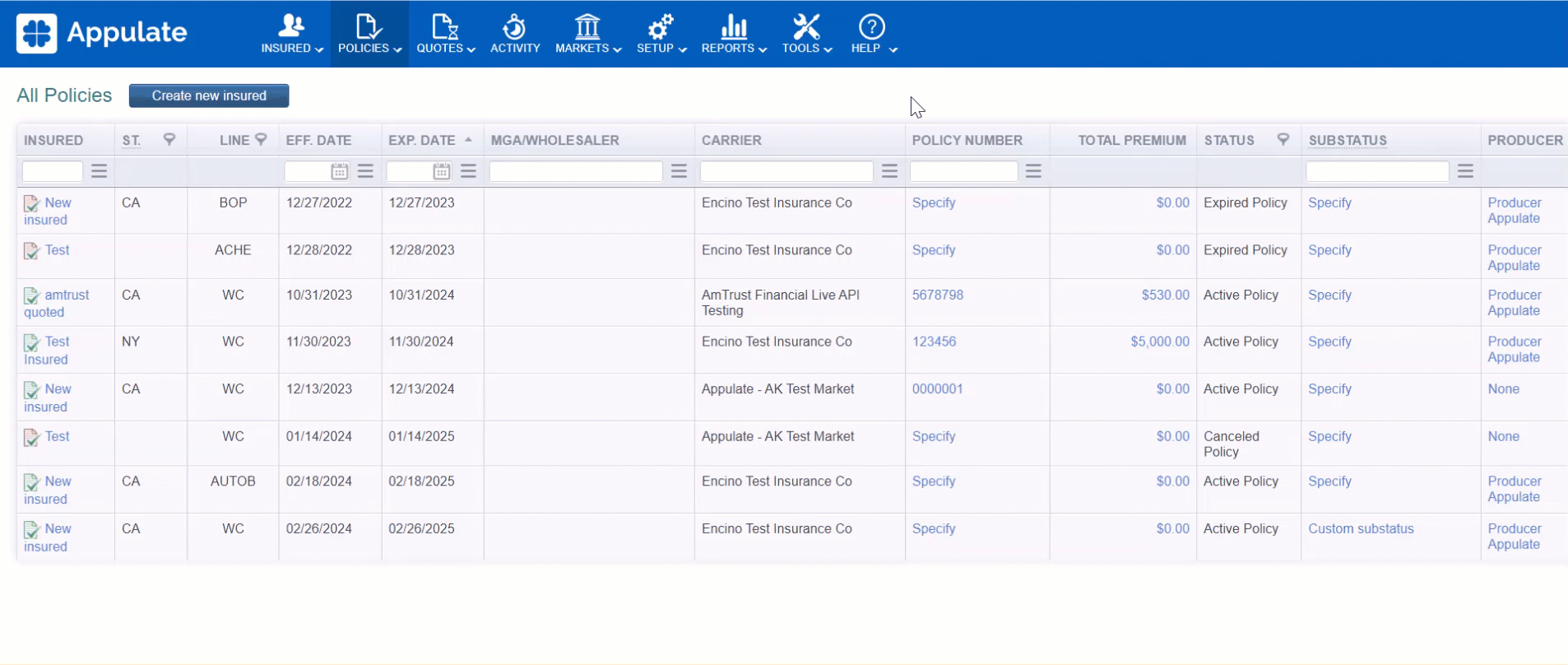Open the Carrier filter options menu icon
This screenshot has width=1568, height=665.
click(x=889, y=171)
